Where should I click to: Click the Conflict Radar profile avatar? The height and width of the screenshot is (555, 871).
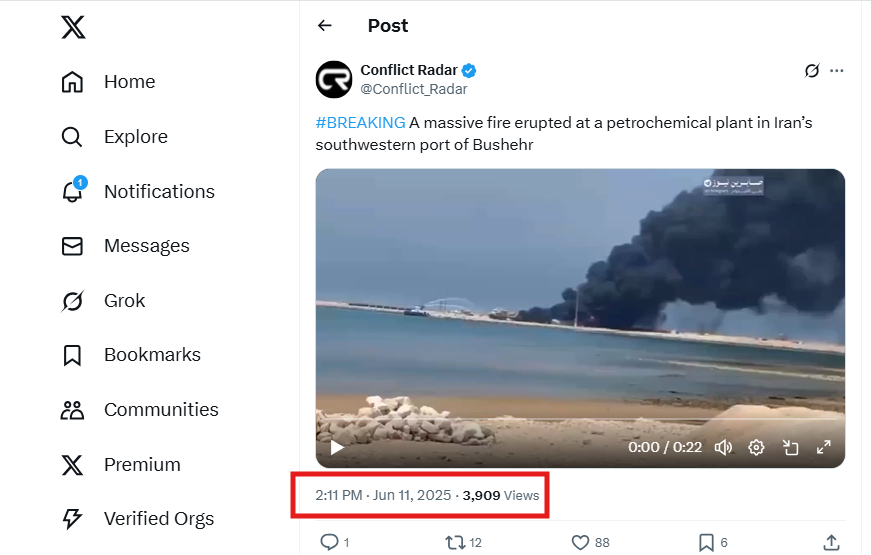(x=334, y=79)
